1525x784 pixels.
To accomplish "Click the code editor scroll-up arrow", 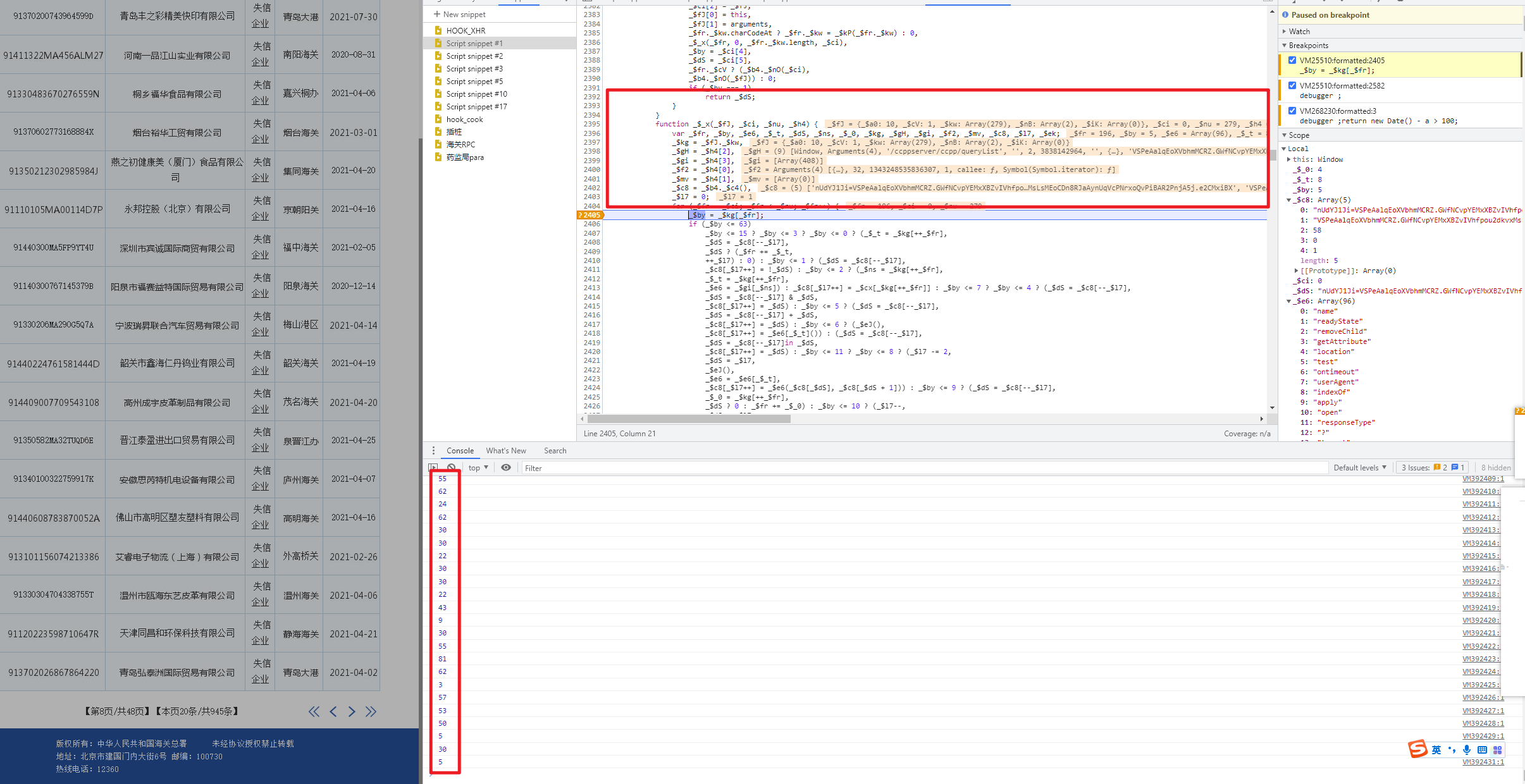I will [1272, 11].
